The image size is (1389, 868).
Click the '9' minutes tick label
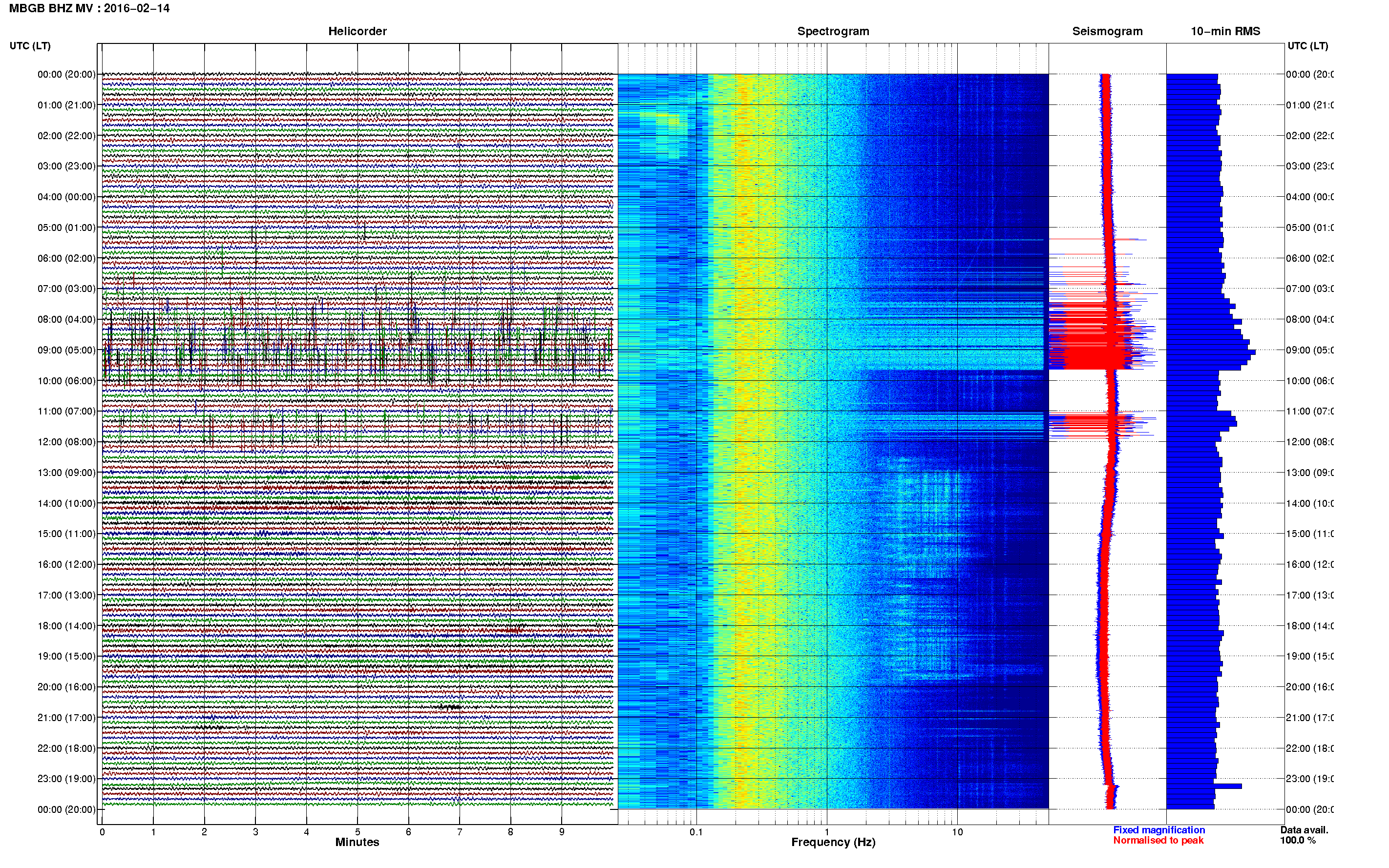pos(562,832)
